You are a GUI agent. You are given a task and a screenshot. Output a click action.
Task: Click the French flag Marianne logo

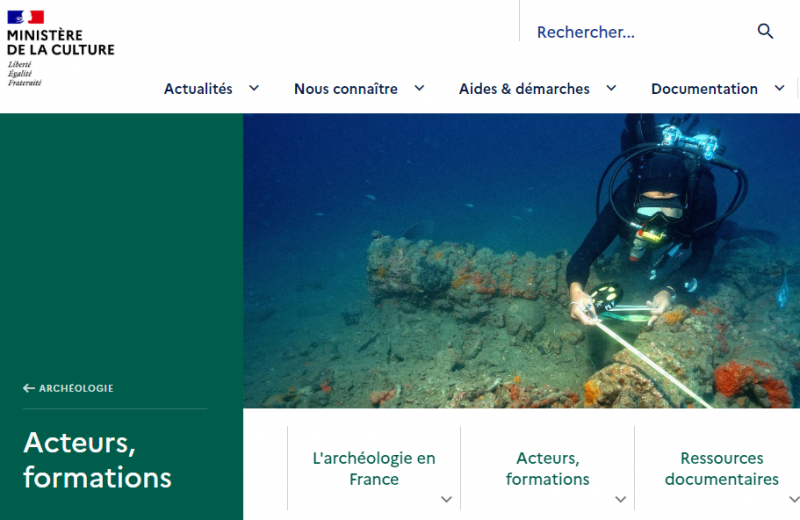[x=26, y=17]
